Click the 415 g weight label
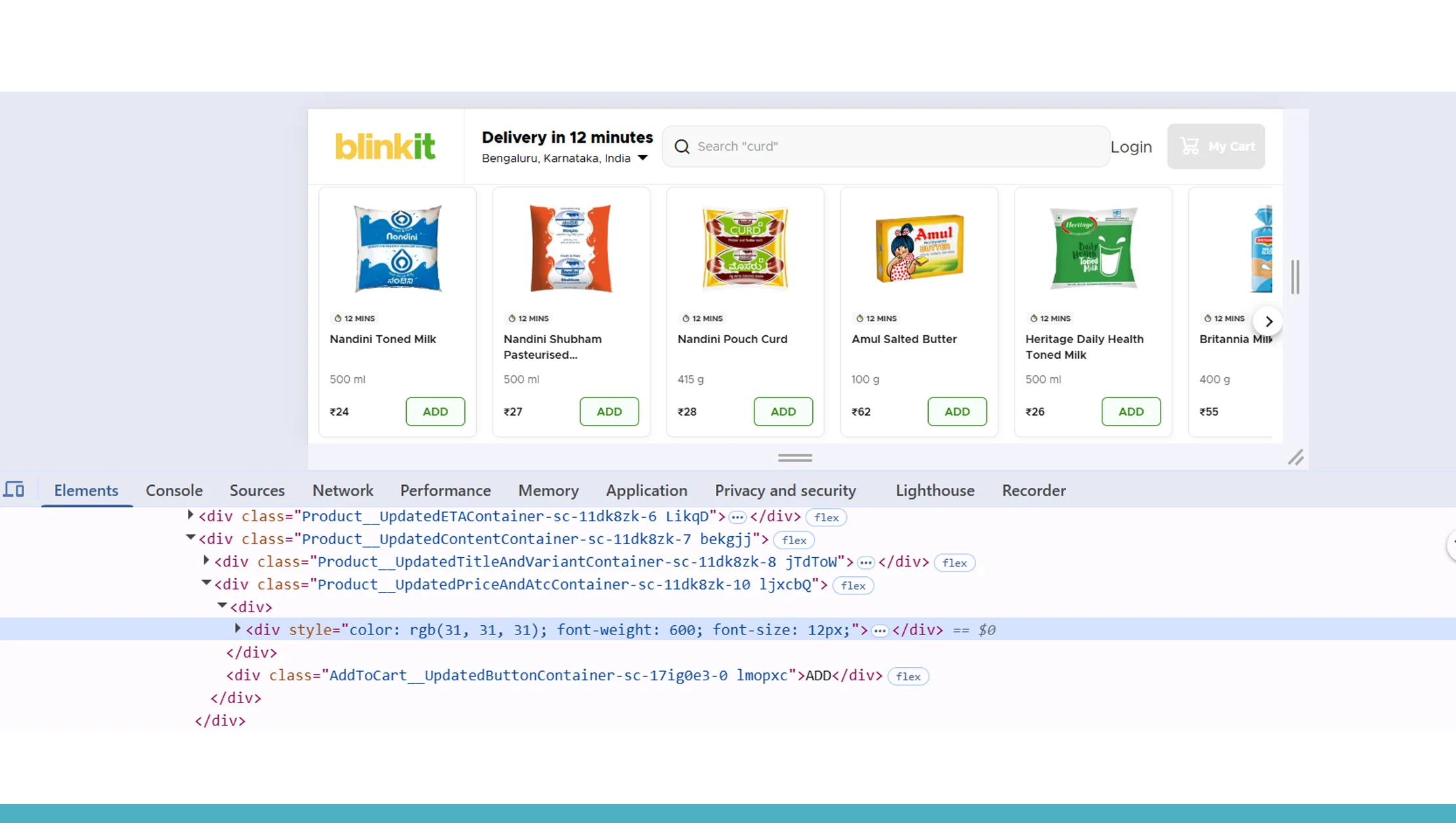The width and height of the screenshot is (1456, 823). [690, 379]
